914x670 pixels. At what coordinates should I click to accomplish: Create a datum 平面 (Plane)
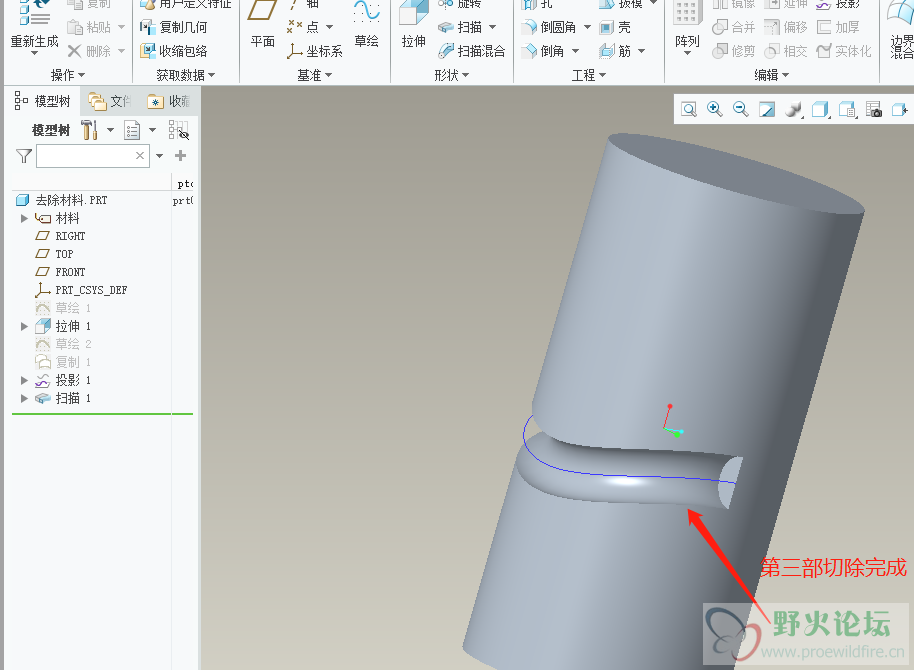[262, 23]
